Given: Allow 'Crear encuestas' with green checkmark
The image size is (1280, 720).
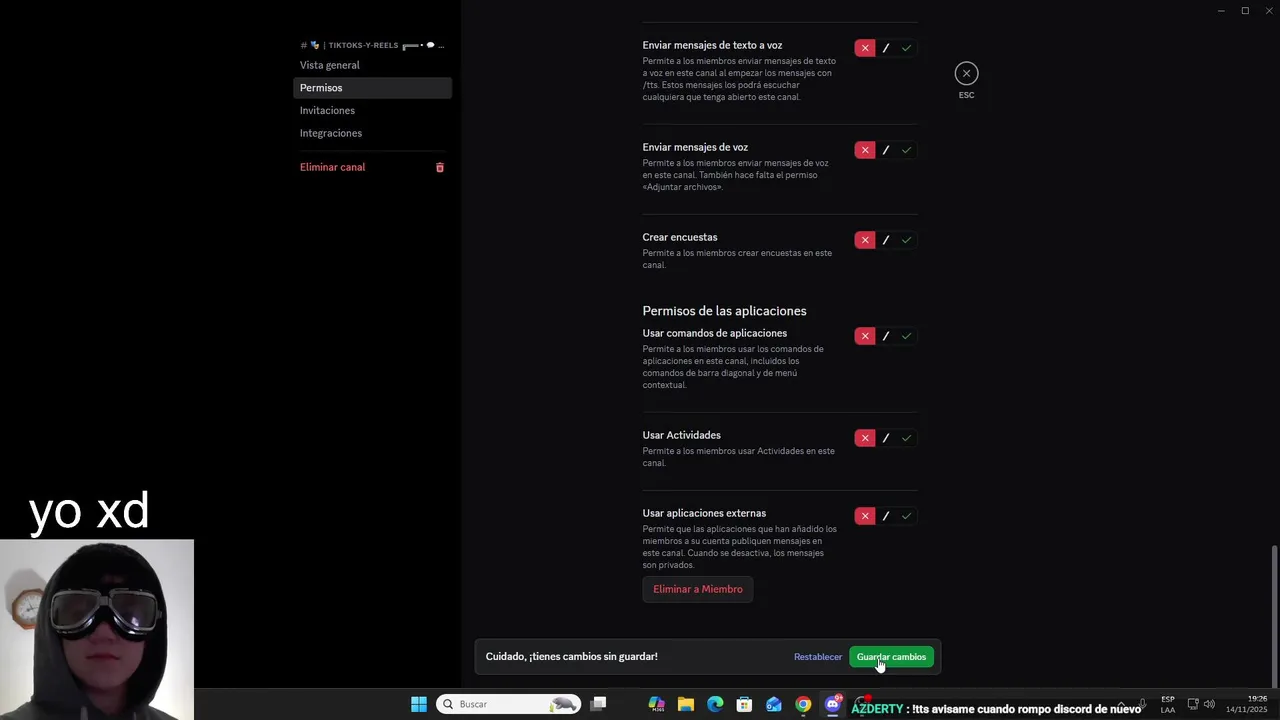Looking at the screenshot, I should click(x=907, y=240).
